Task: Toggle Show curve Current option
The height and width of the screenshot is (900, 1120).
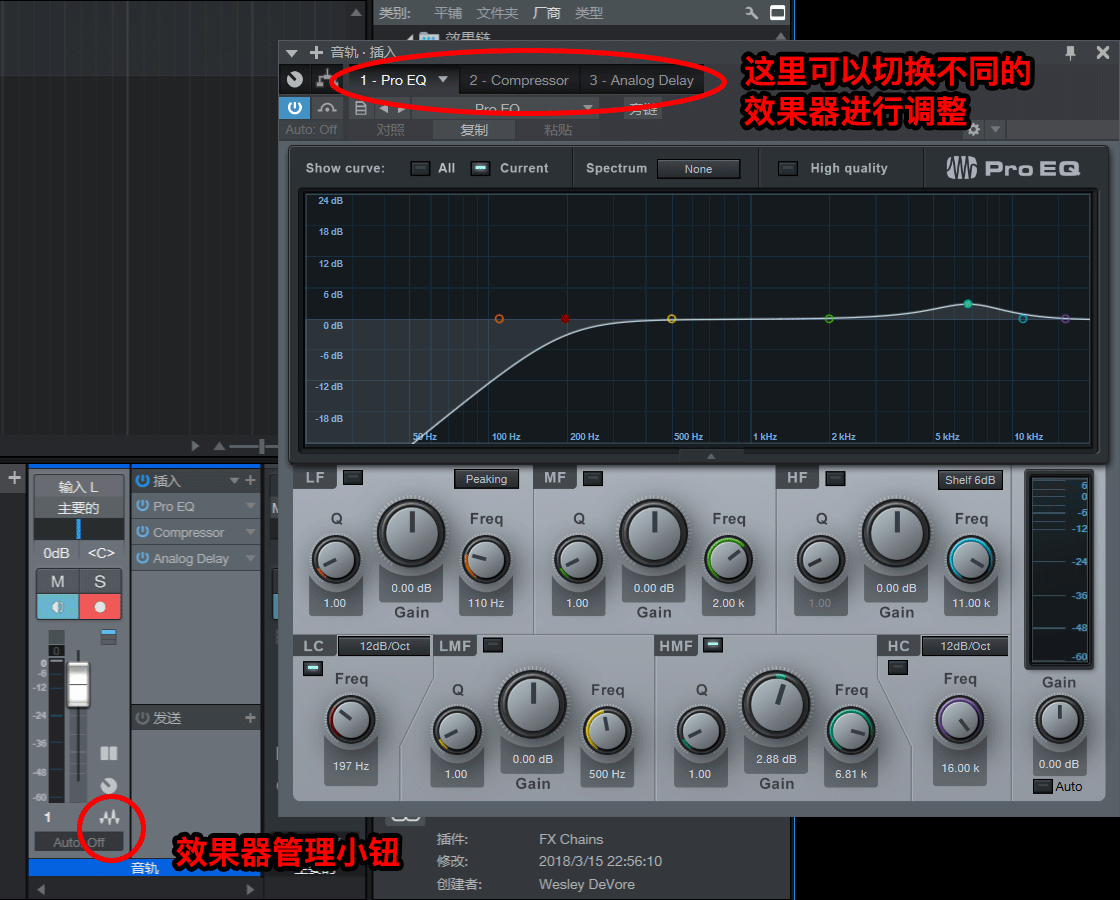Action: [x=480, y=169]
